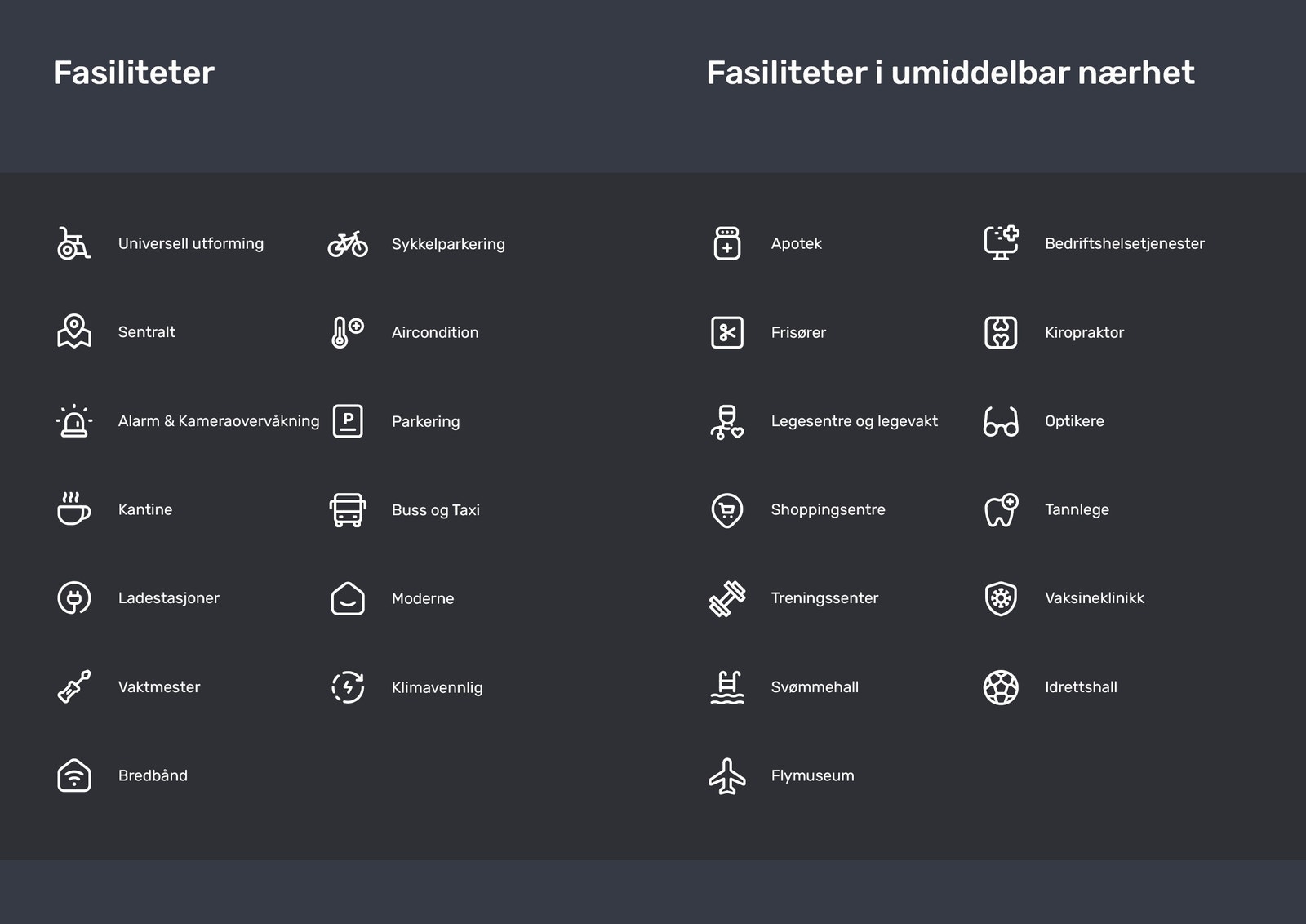Select the wheelchair icon for Universell utforming

coord(72,243)
